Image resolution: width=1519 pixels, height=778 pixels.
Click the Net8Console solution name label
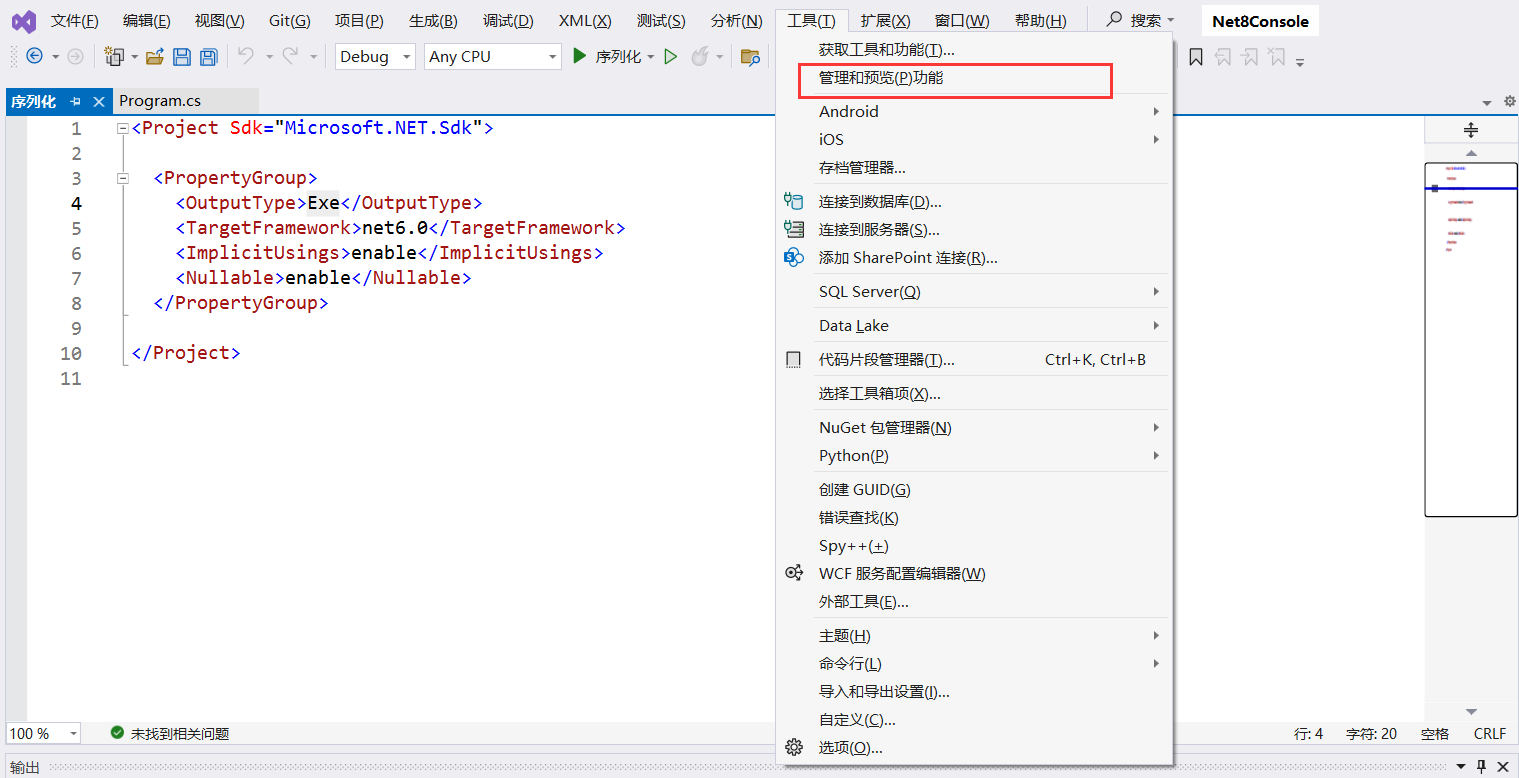click(x=1260, y=21)
